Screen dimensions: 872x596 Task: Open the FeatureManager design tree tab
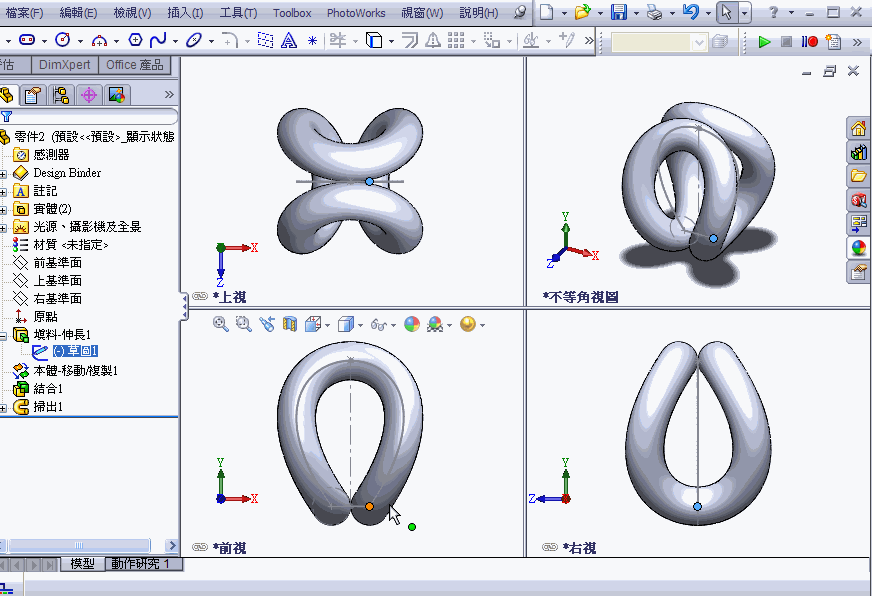(x=7, y=95)
